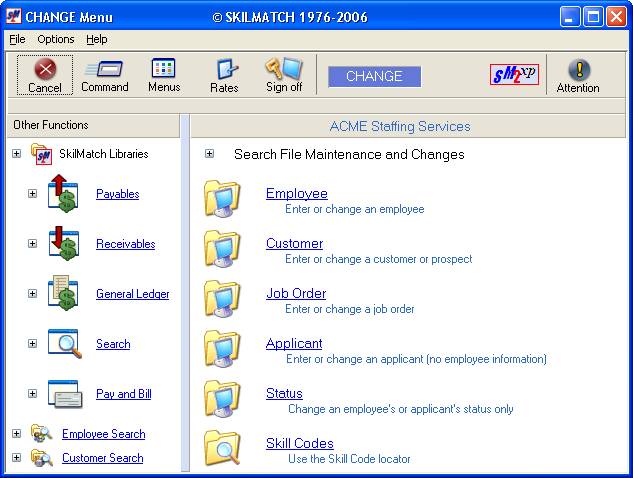Click the SM2xp logo icon
The width and height of the screenshot is (633, 478).
pyautogui.click(x=514, y=75)
